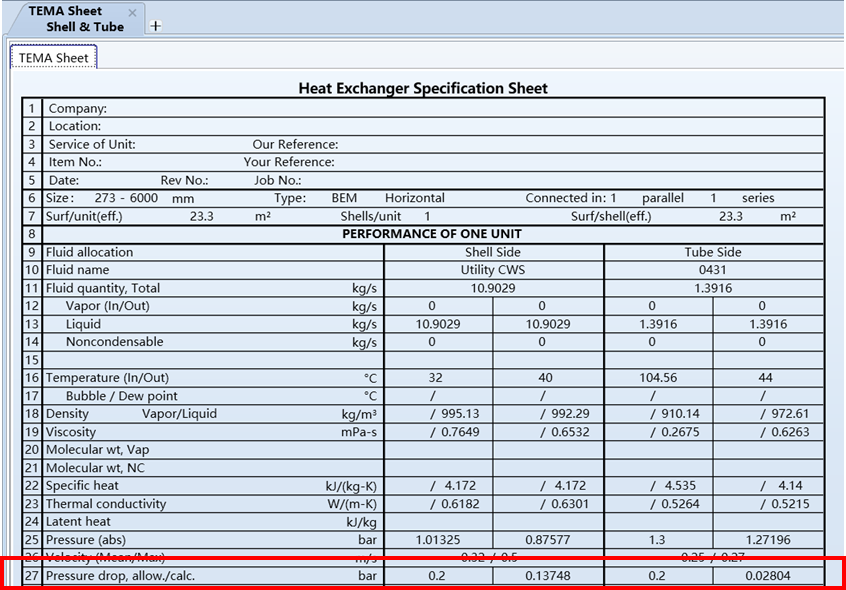The width and height of the screenshot is (846, 590).
Task: Select tube total fluid quantity 1.3916
Action: click(713, 288)
